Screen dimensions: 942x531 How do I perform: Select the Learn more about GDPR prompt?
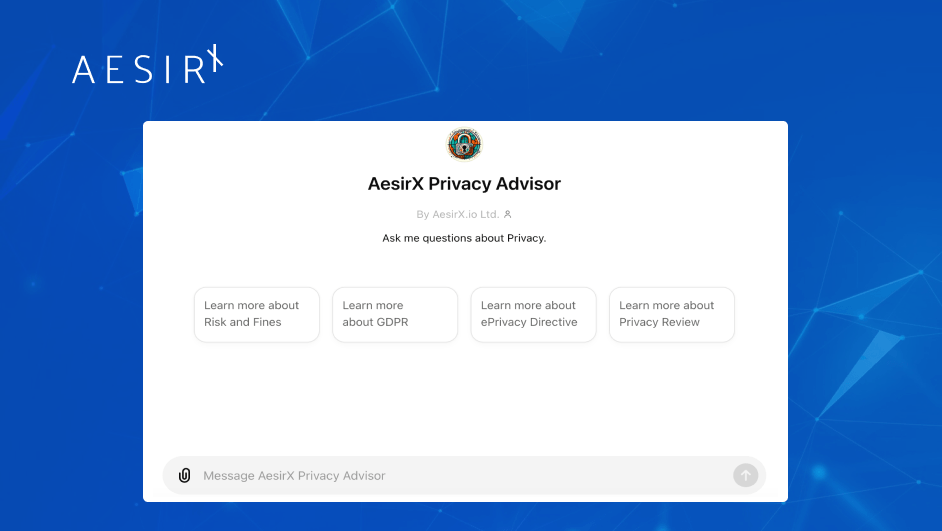pos(395,315)
